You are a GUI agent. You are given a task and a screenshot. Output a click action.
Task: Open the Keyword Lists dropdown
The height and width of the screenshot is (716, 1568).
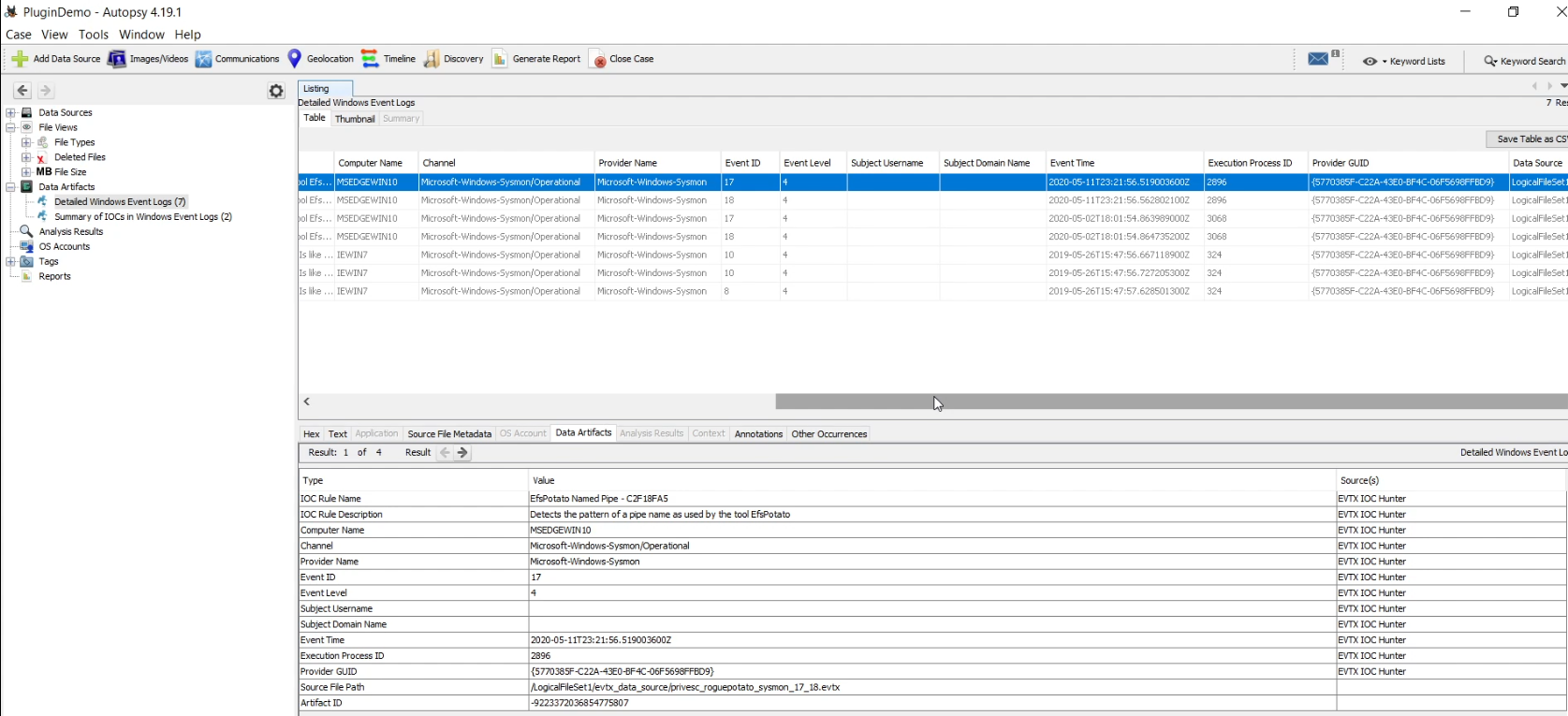pyautogui.click(x=1403, y=61)
